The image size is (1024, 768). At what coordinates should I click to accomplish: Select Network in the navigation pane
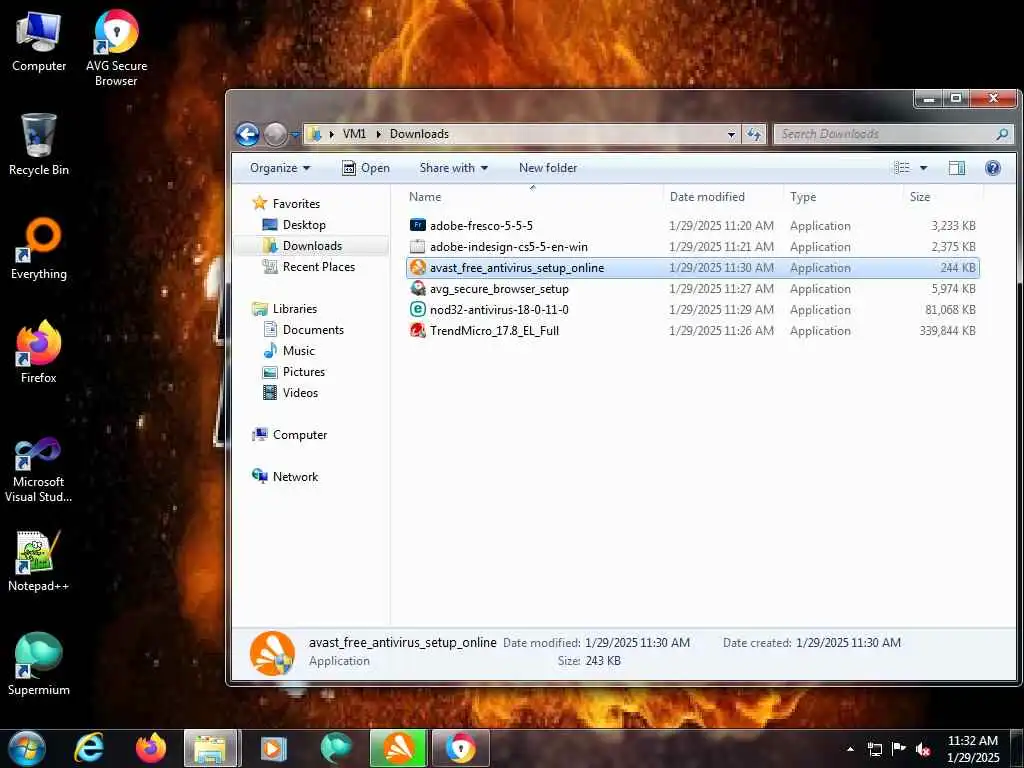coord(295,477)
